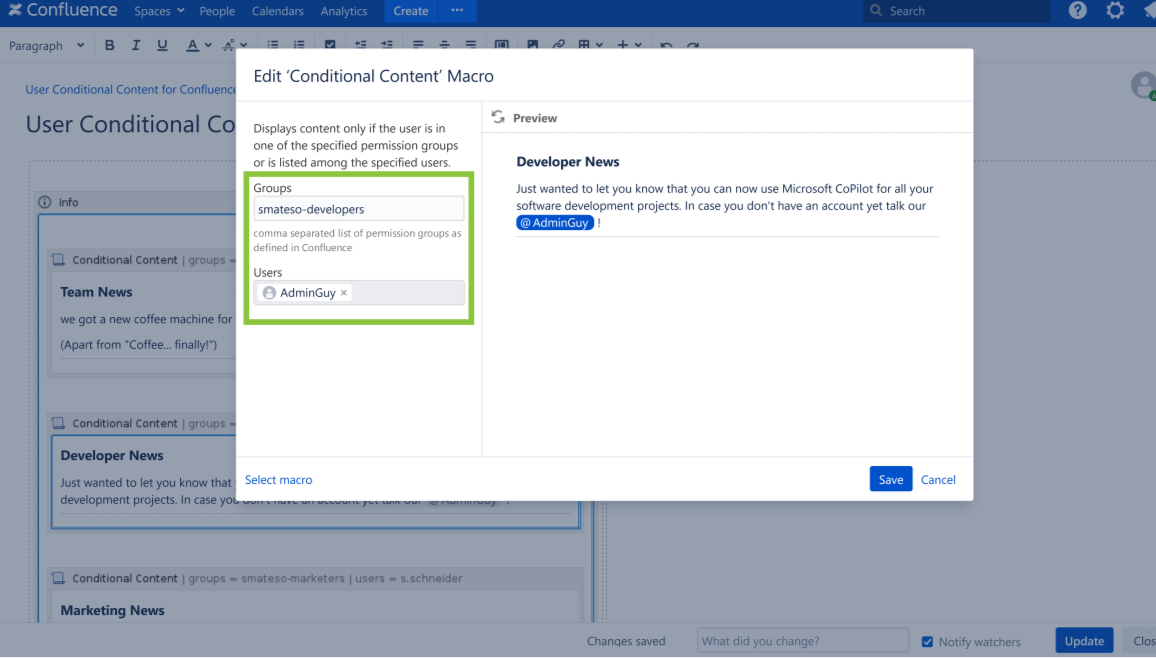Image resolution: width=1156 pixels, height=658 pixels.
Task: Open the Spaces dropdown menu
Action: 159,11
